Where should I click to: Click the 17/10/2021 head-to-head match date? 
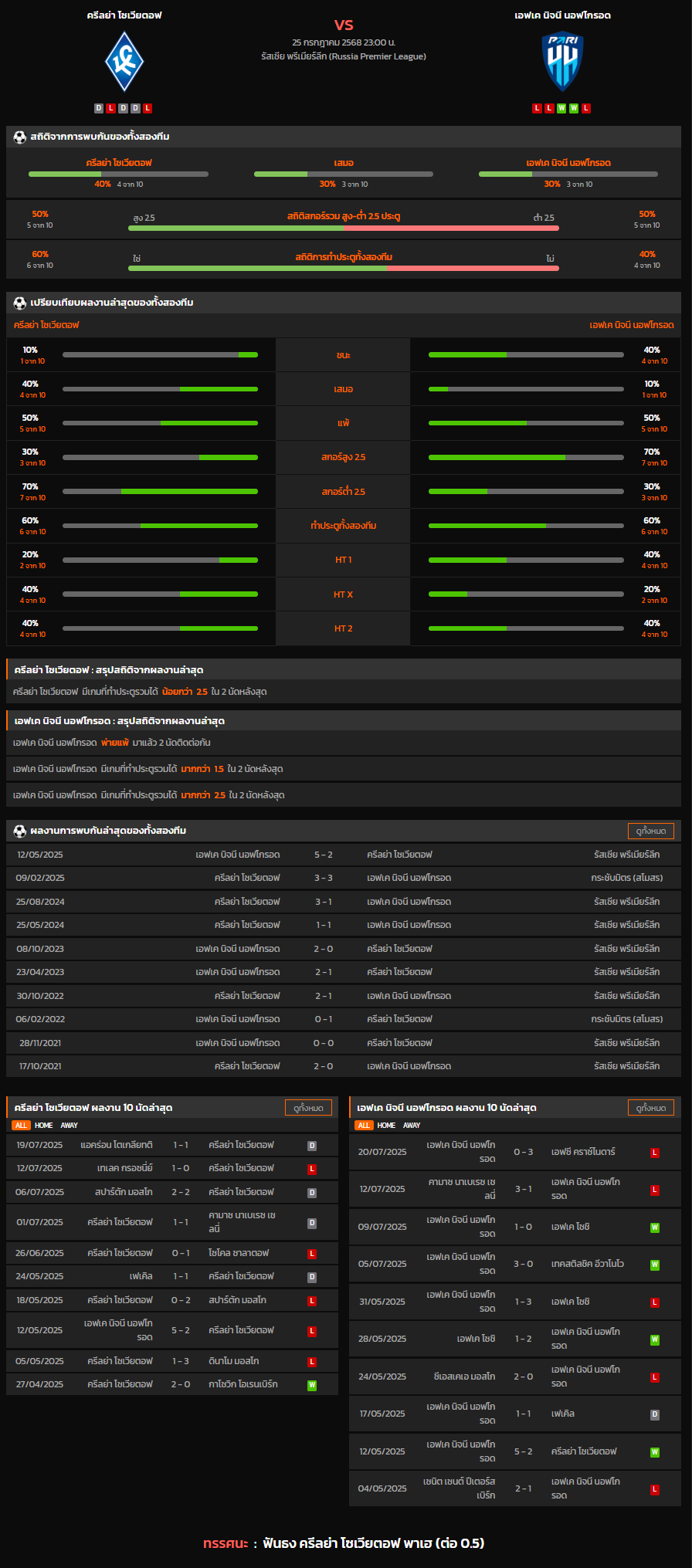point(40,1067)
